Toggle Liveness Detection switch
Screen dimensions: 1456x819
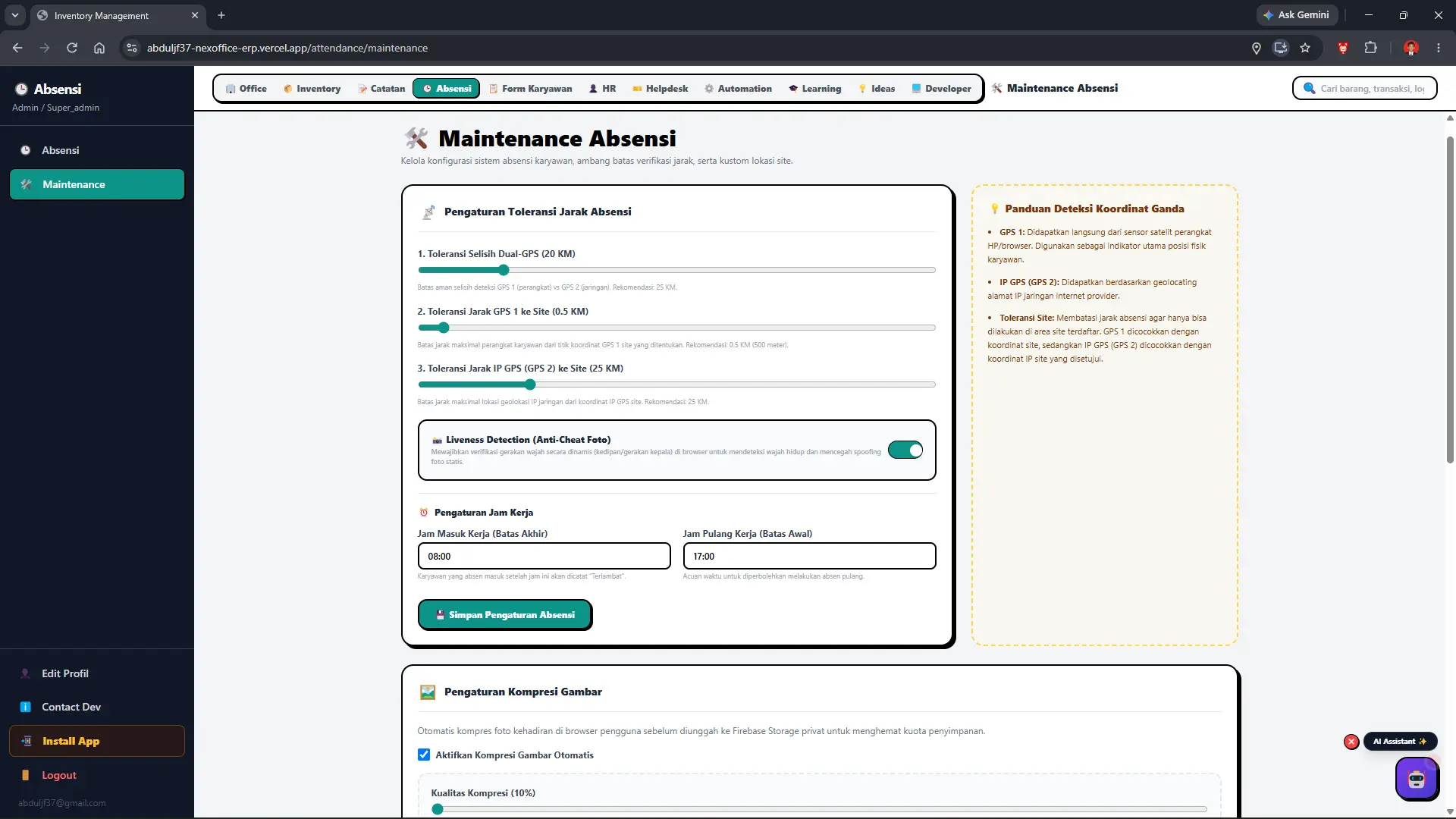905,450
